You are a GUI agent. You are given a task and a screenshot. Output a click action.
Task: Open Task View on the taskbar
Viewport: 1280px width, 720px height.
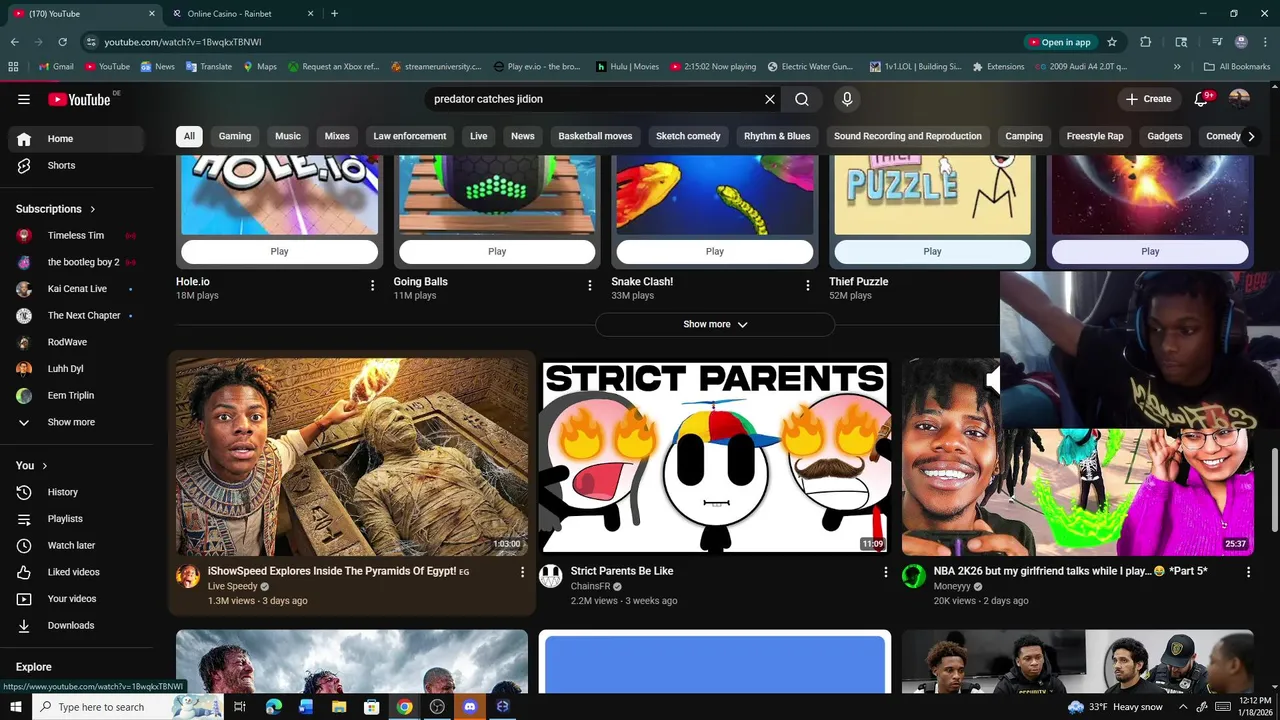[240, 707]
